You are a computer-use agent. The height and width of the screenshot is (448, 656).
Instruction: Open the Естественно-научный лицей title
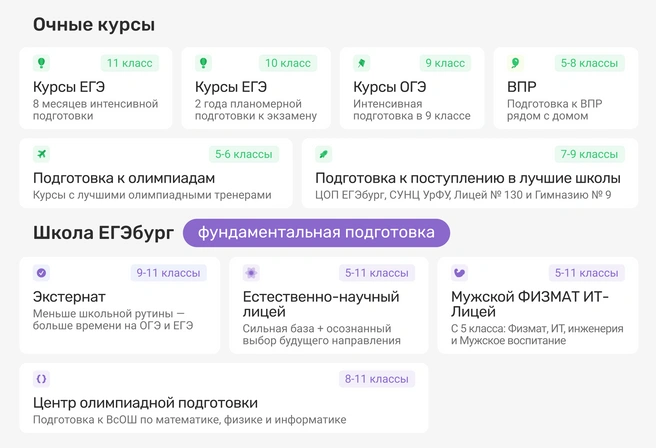tap(321, 304)
